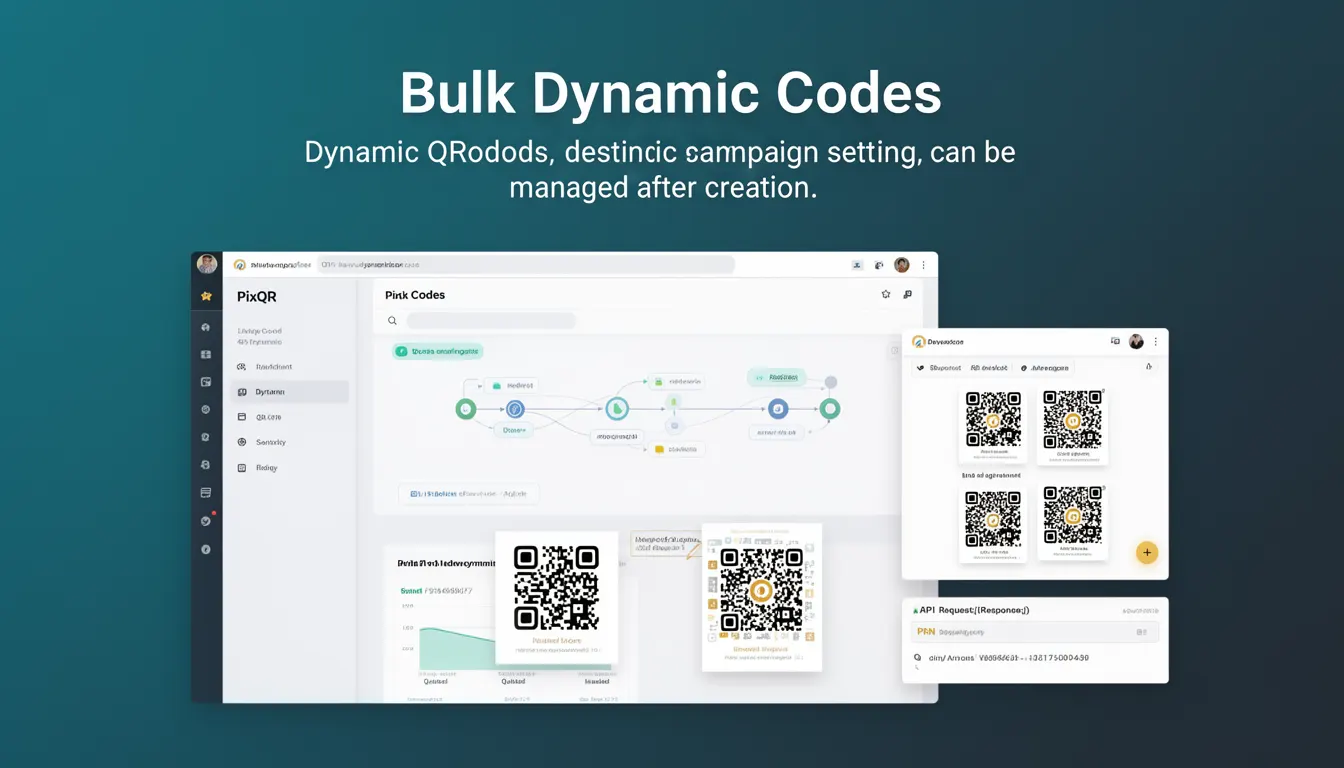Click the search magnifier icon under Pink Codes
This screenshot has height=768, width=1344.
pos(392,321)
